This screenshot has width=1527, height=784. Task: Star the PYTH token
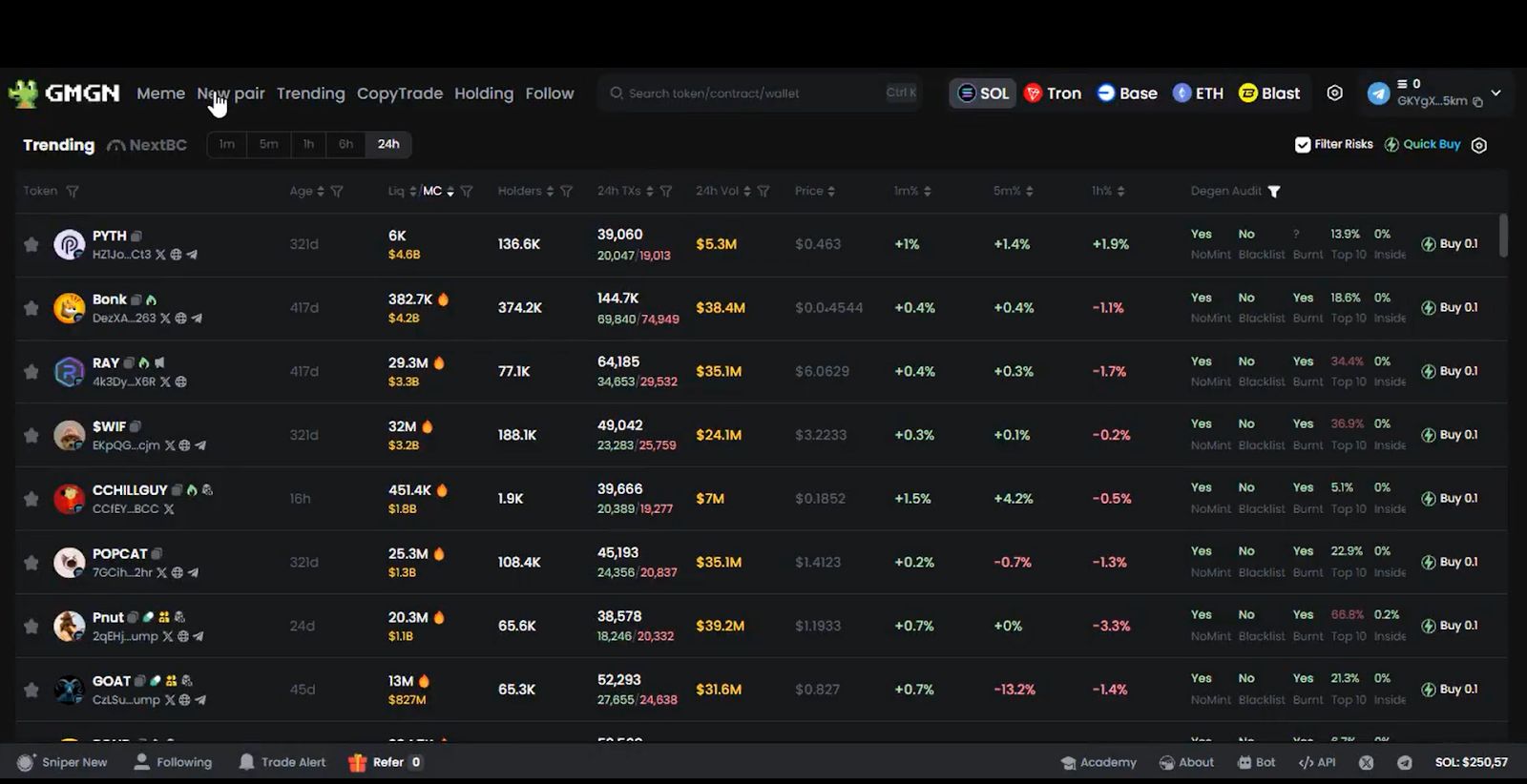31,244
